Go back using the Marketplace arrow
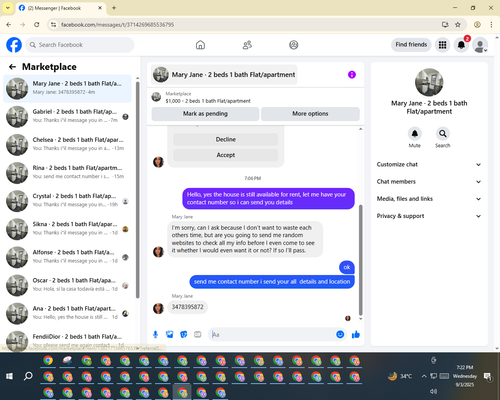The width and height of the screenshot is (500, 400). point(12,67)
